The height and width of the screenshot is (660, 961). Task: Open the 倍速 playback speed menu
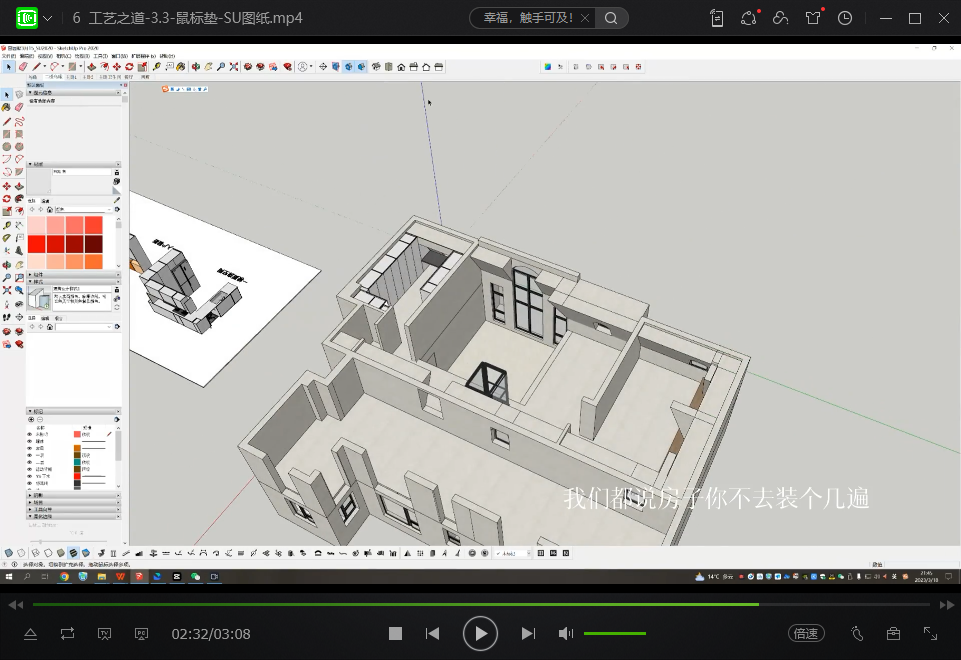pos(805,633)
